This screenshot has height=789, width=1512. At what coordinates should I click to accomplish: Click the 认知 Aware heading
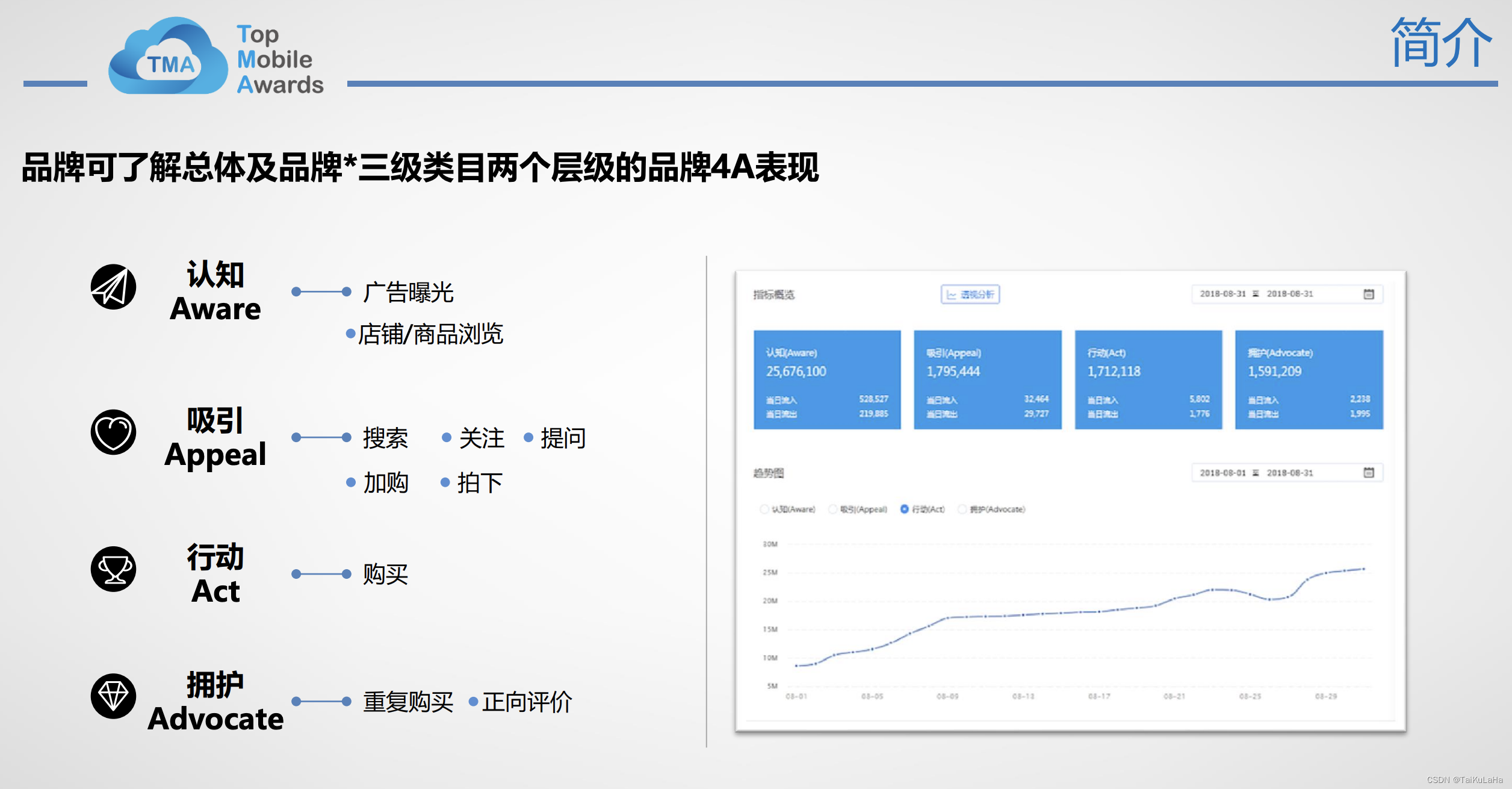(x=215, y=292)
